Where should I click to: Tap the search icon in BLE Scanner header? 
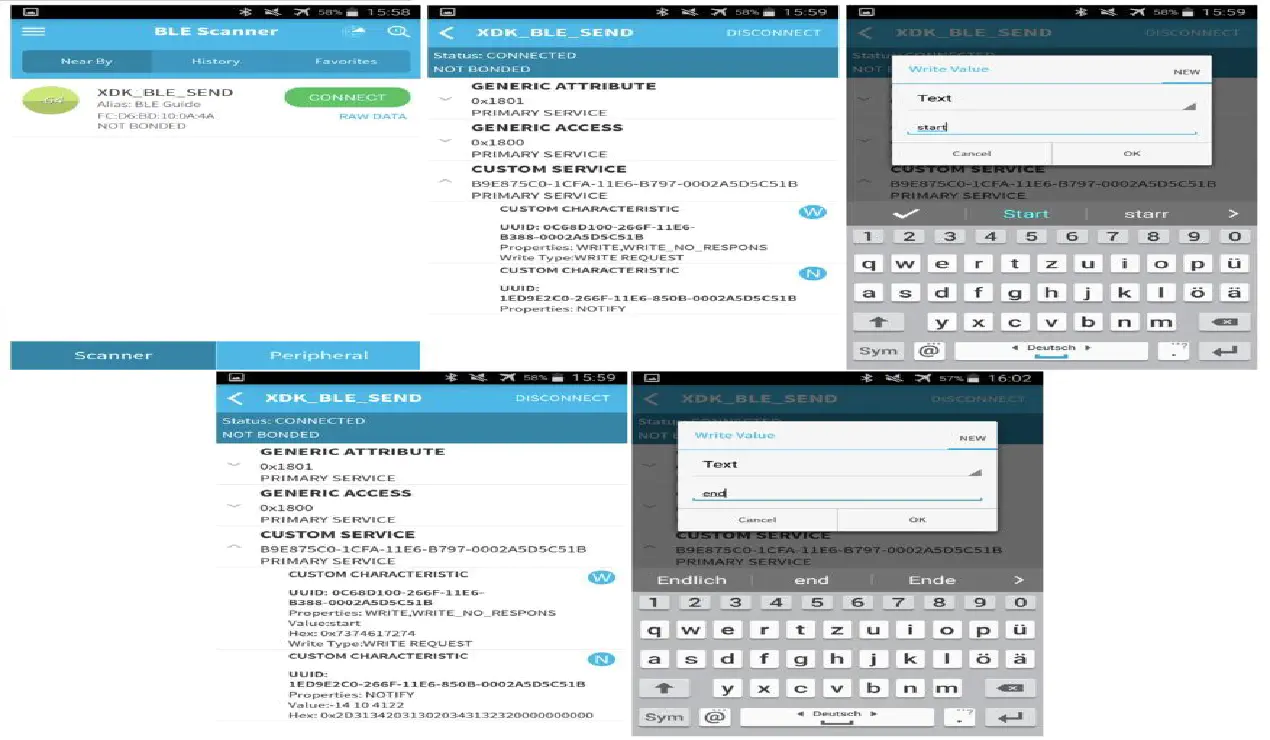click(x=397, y=32)
